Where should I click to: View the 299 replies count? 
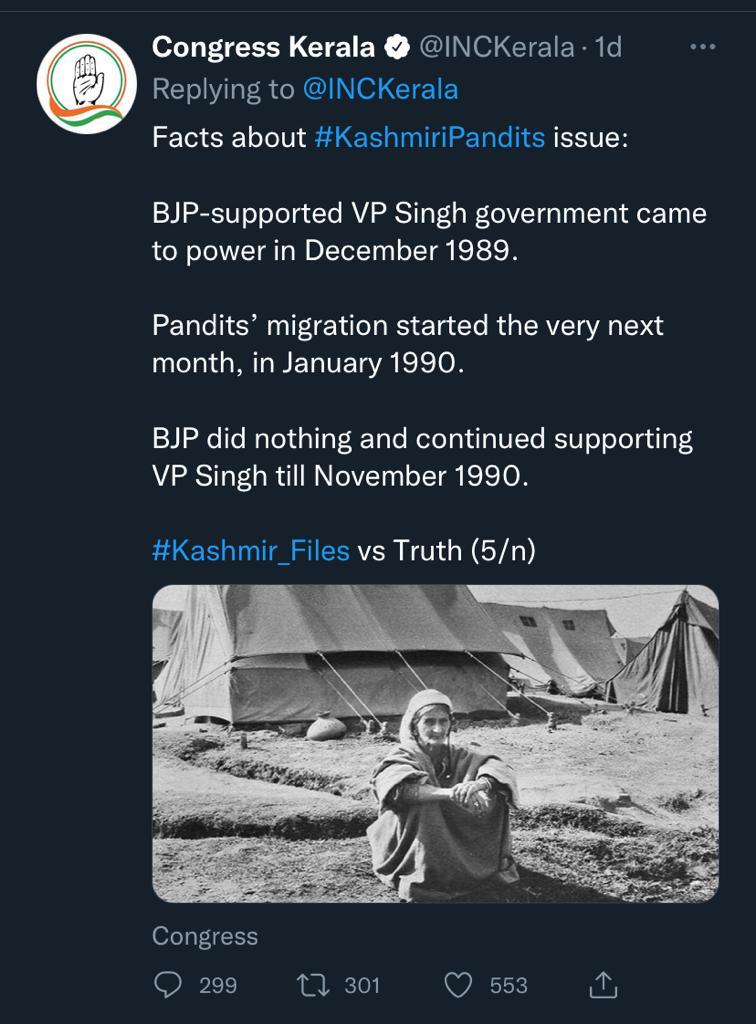[217, 986]
